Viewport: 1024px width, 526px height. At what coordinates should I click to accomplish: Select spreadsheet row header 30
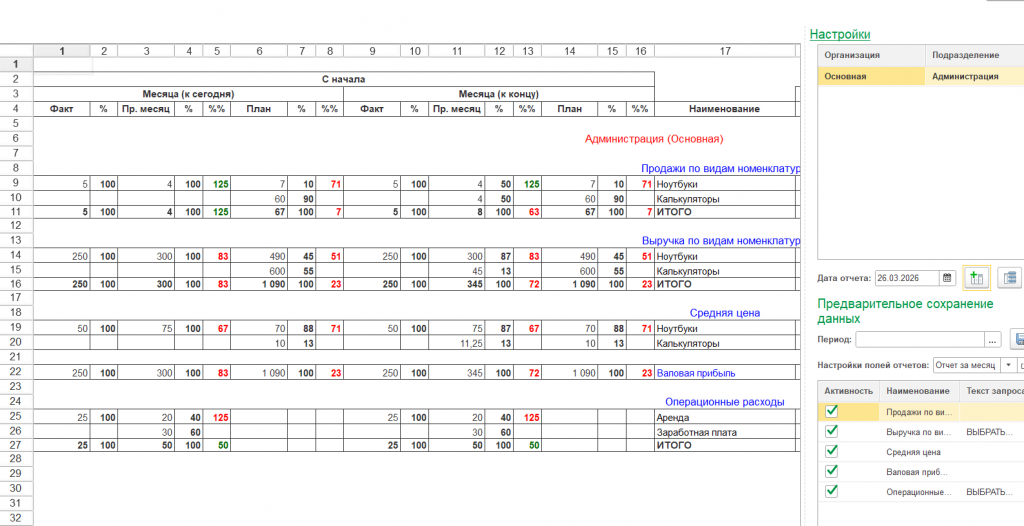coord(16,489)
